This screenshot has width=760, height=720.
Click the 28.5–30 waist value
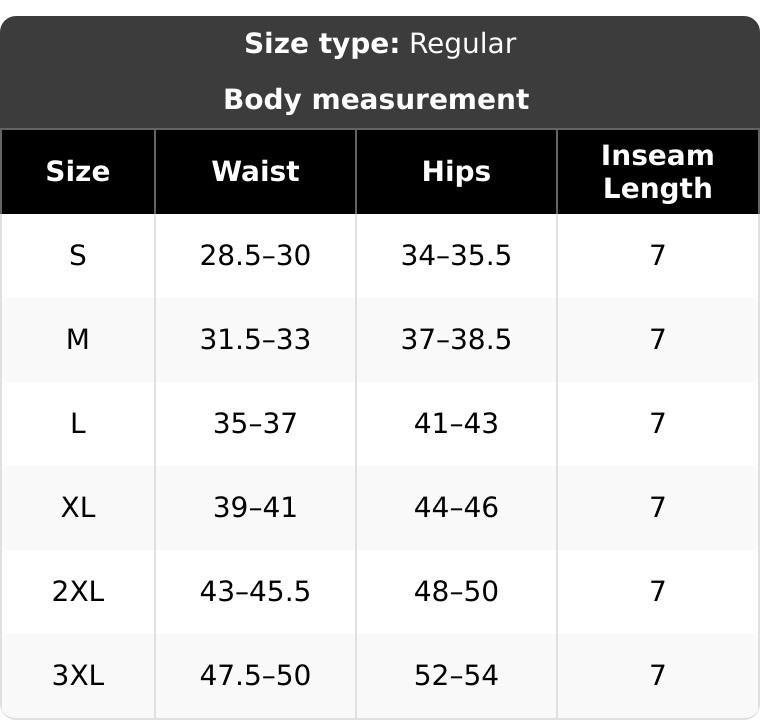coord(255,256)
